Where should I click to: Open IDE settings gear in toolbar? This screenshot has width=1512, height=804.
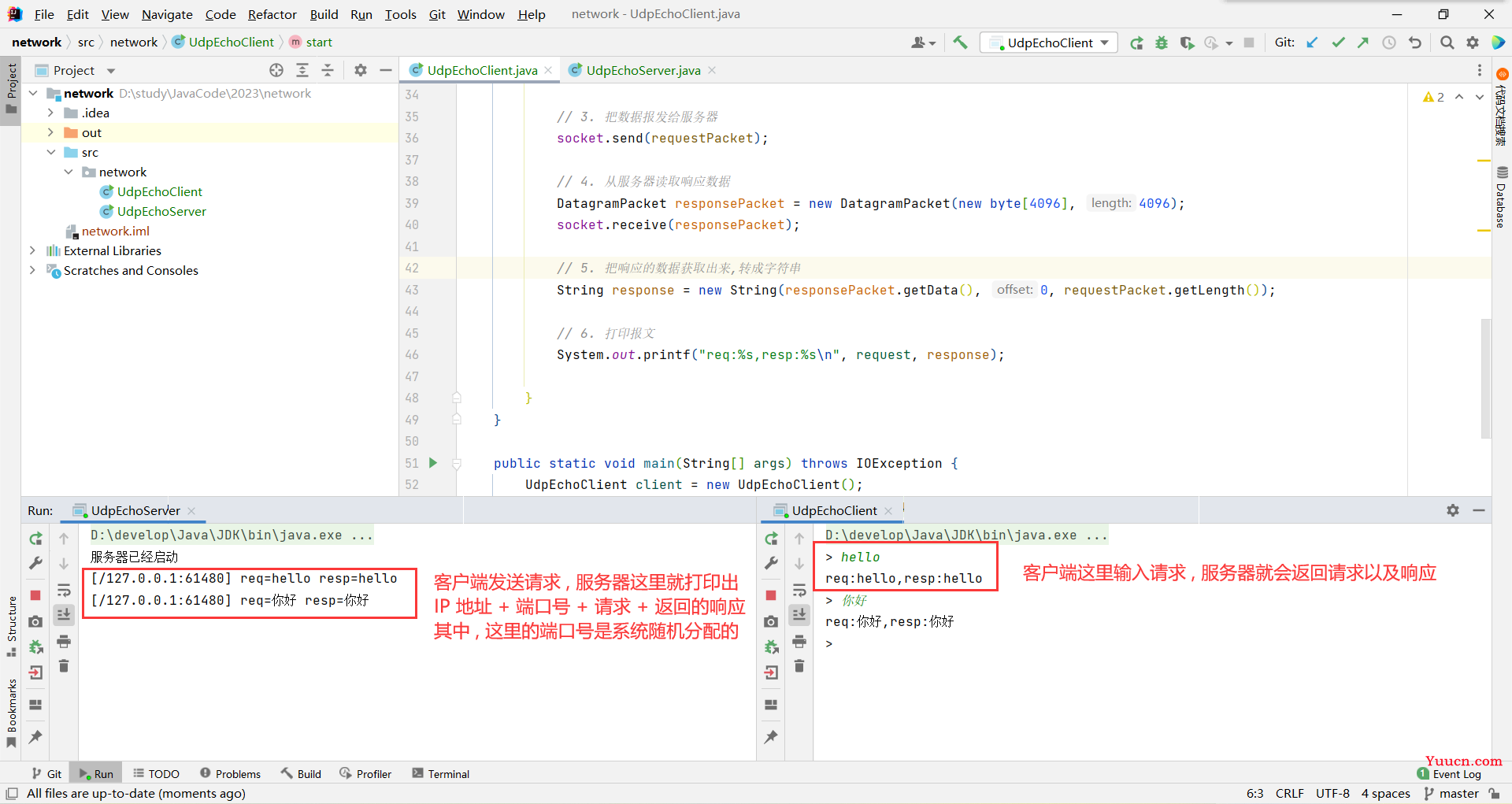pos(1473,43)
